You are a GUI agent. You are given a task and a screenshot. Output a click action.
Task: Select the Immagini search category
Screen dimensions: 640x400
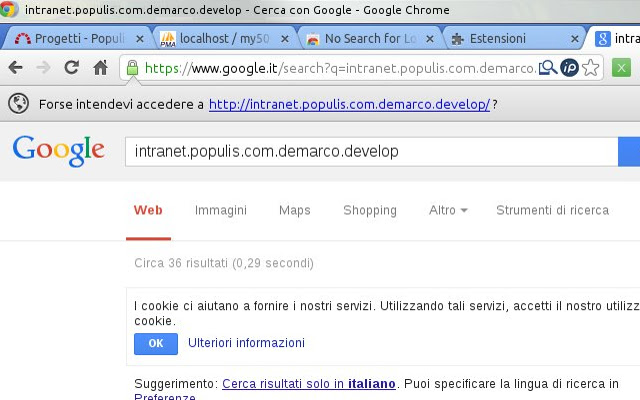221,210
